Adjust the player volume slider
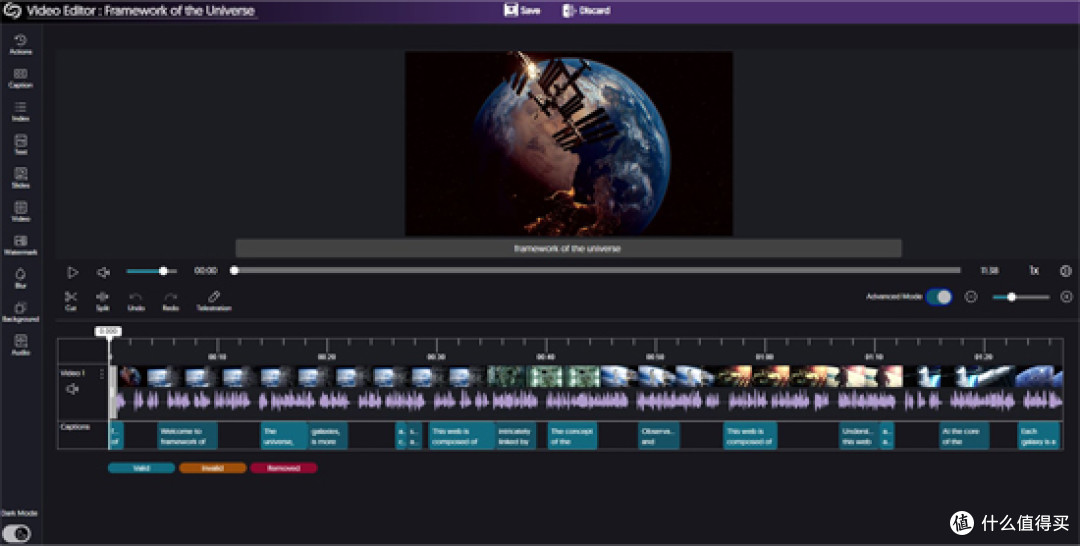 [152, 271]
